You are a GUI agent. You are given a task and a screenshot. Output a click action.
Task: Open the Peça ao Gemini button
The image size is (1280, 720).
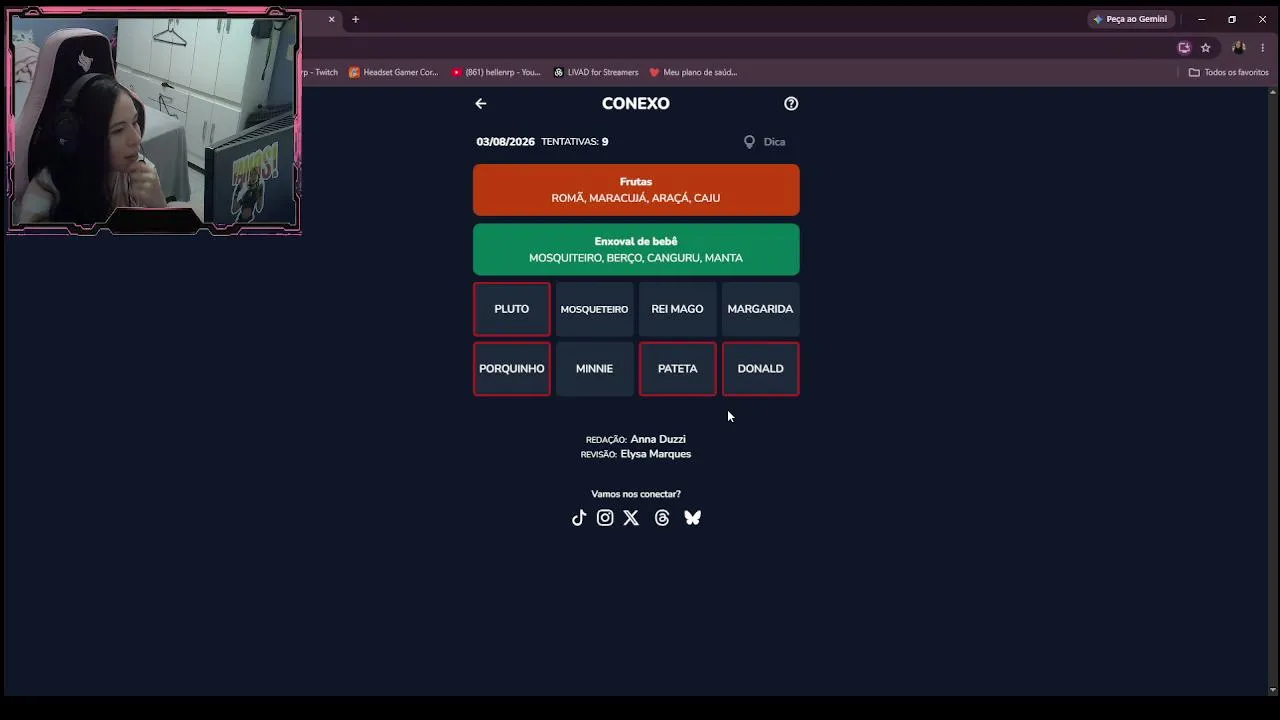click(1130, 19)
